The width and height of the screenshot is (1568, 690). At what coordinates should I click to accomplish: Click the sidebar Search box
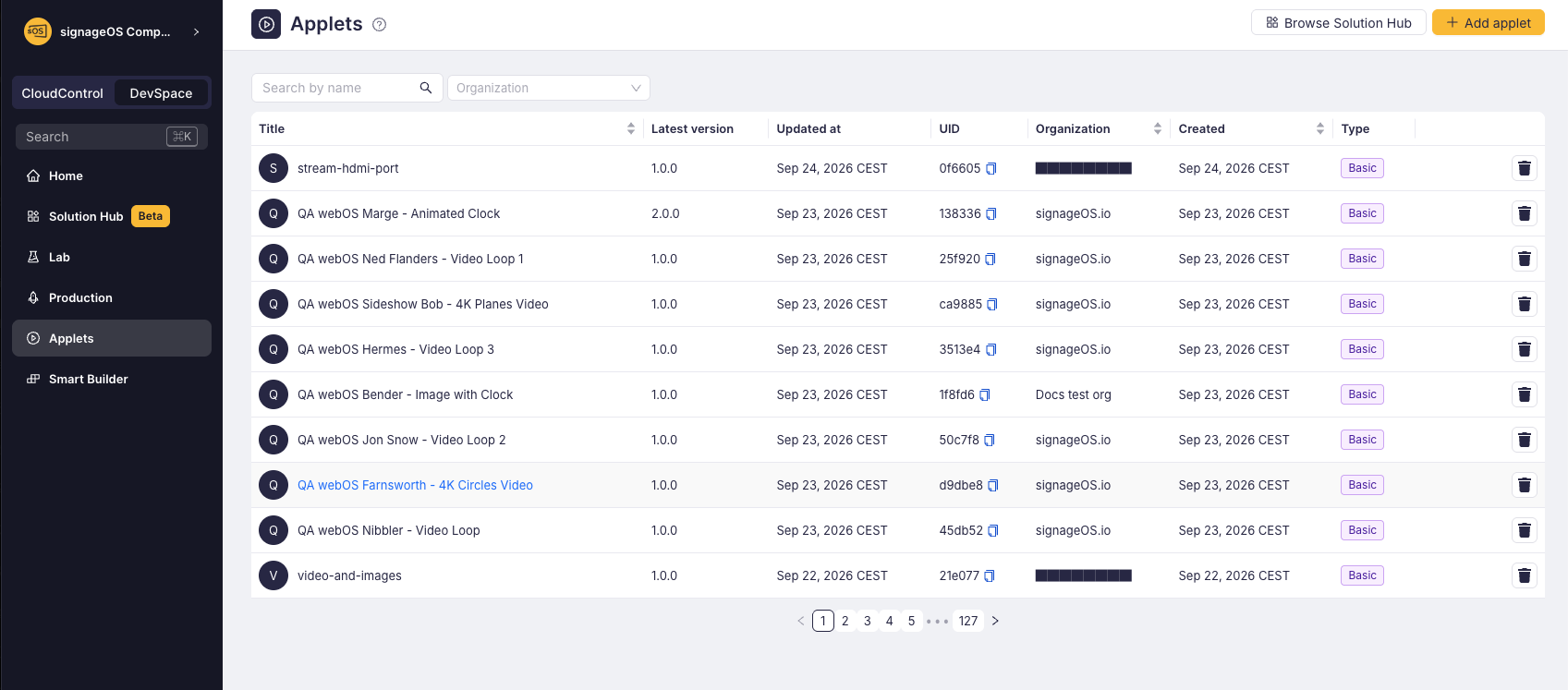click(x=112, y=137)
